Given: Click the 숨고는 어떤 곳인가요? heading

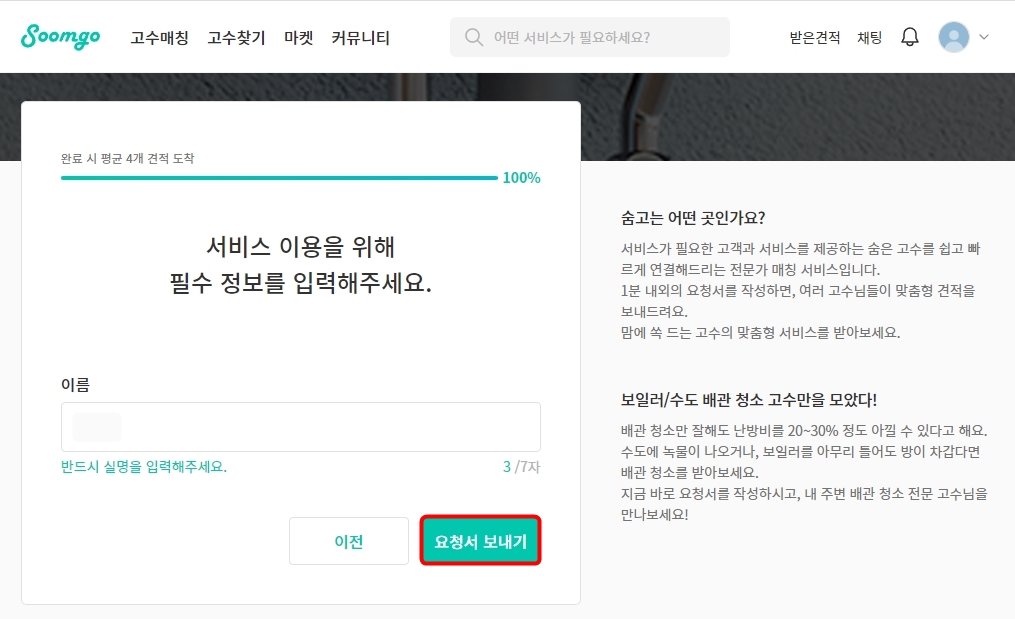Looking at the screenshot, I should click(693, 218).
